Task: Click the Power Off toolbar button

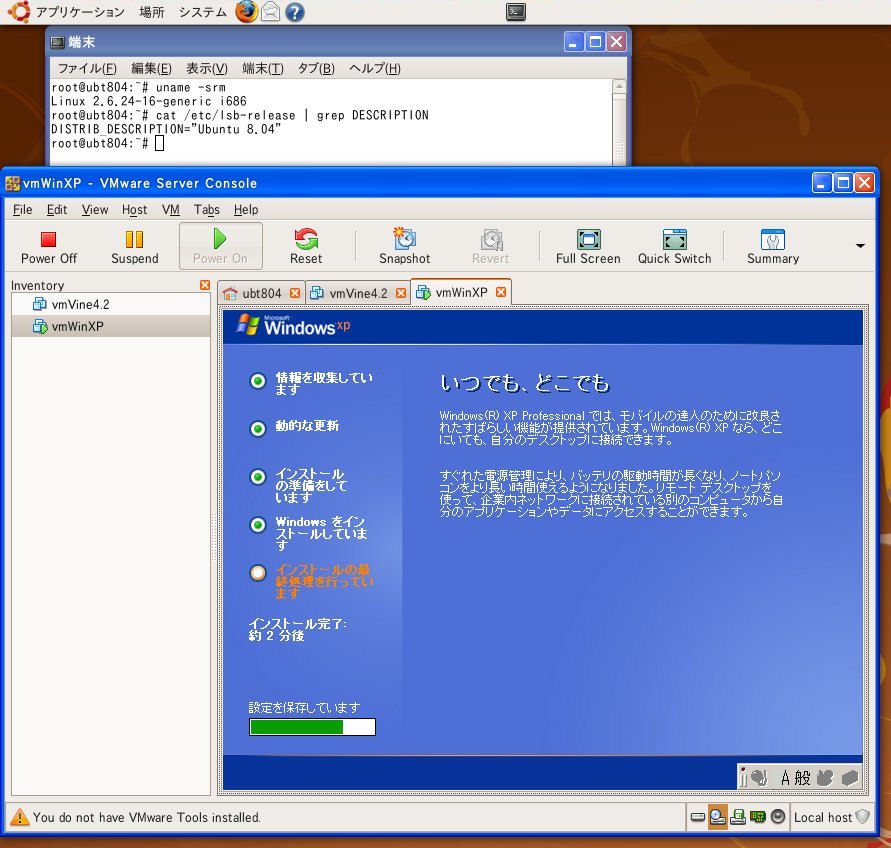Action: pyautogui.click(x=48, y=247)
